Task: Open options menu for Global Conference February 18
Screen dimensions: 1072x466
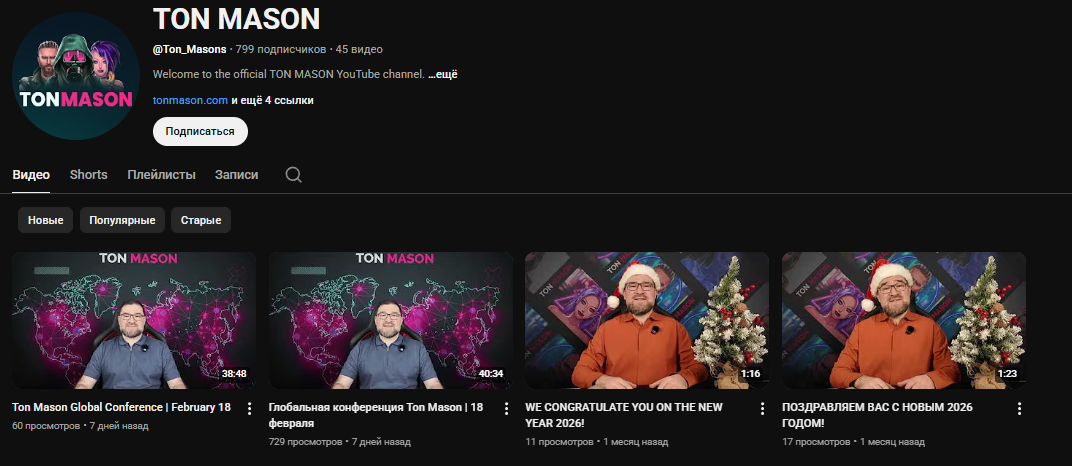Action: click(x=249, y=409)
